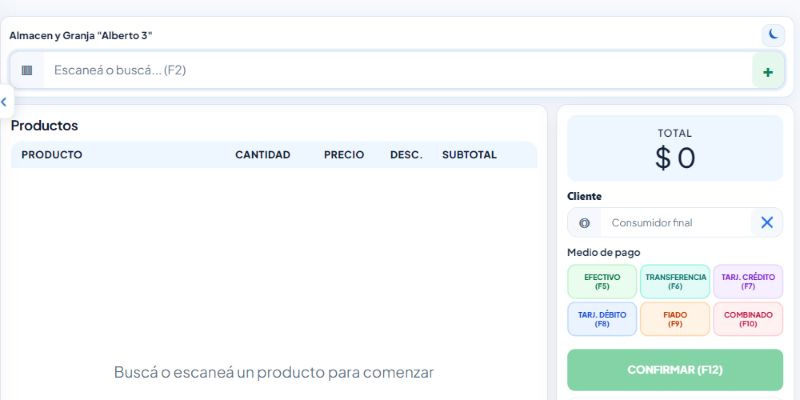
Task: Click the TOTAL $ 0 display
Action: (675, 148)
